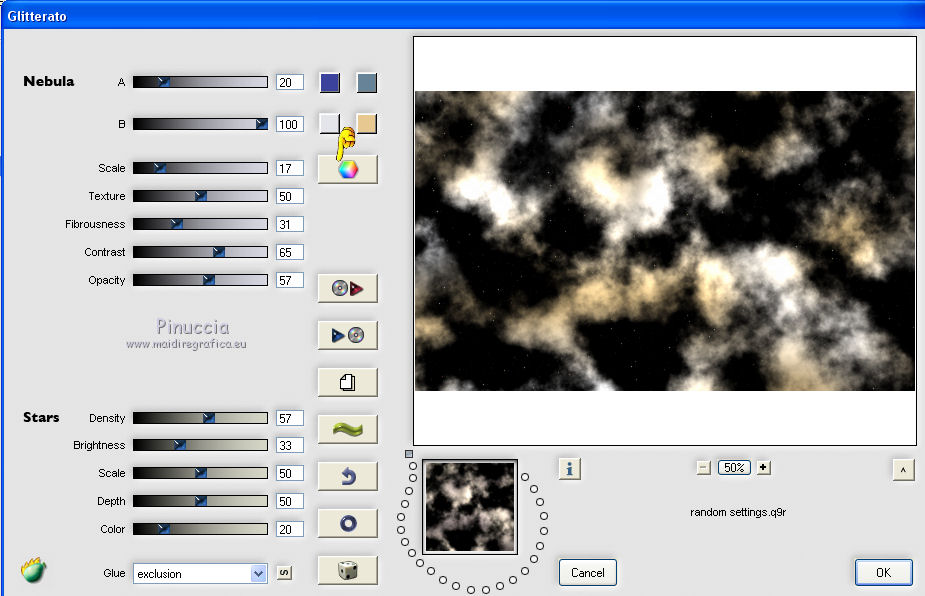Click the 50% zoom level box
Screen dimensions: 925x596
coord(734,468)
